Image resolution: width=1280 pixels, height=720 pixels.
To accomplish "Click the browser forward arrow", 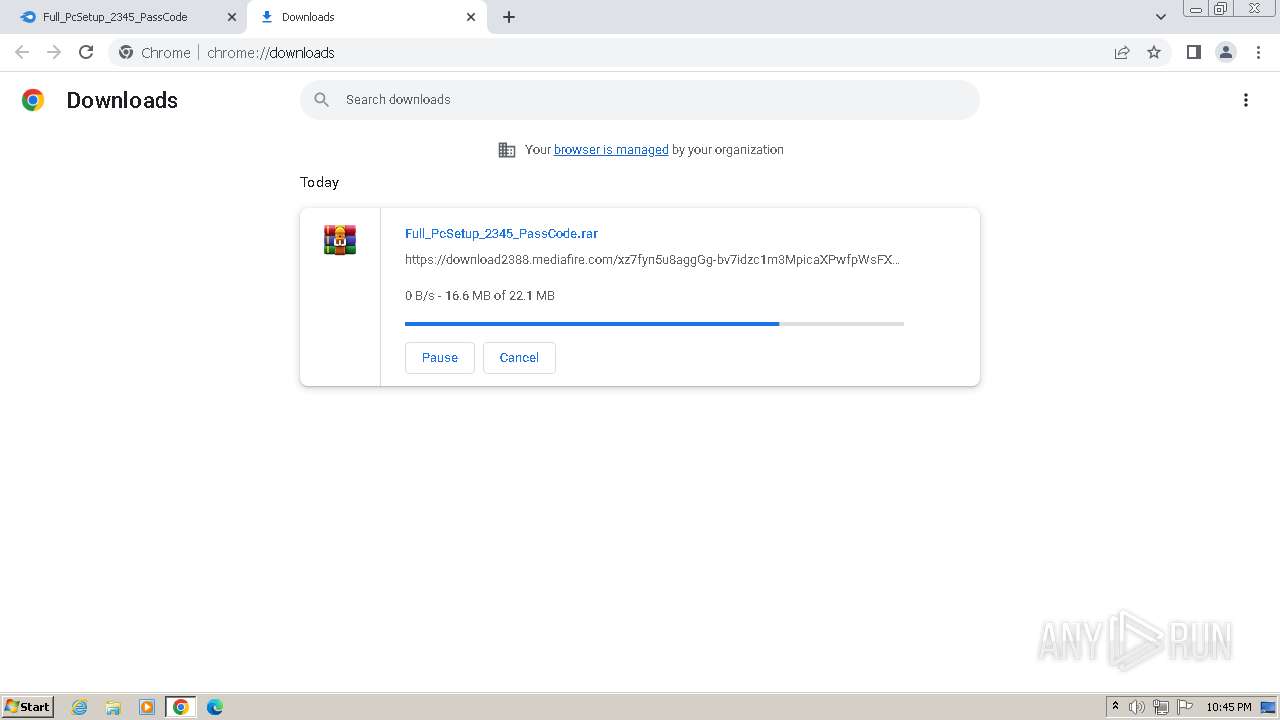I will tap(54, 52).
